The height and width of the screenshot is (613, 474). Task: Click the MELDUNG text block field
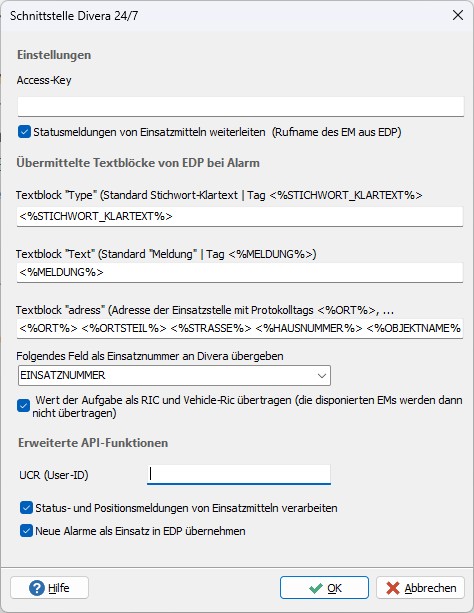[240, 272]
